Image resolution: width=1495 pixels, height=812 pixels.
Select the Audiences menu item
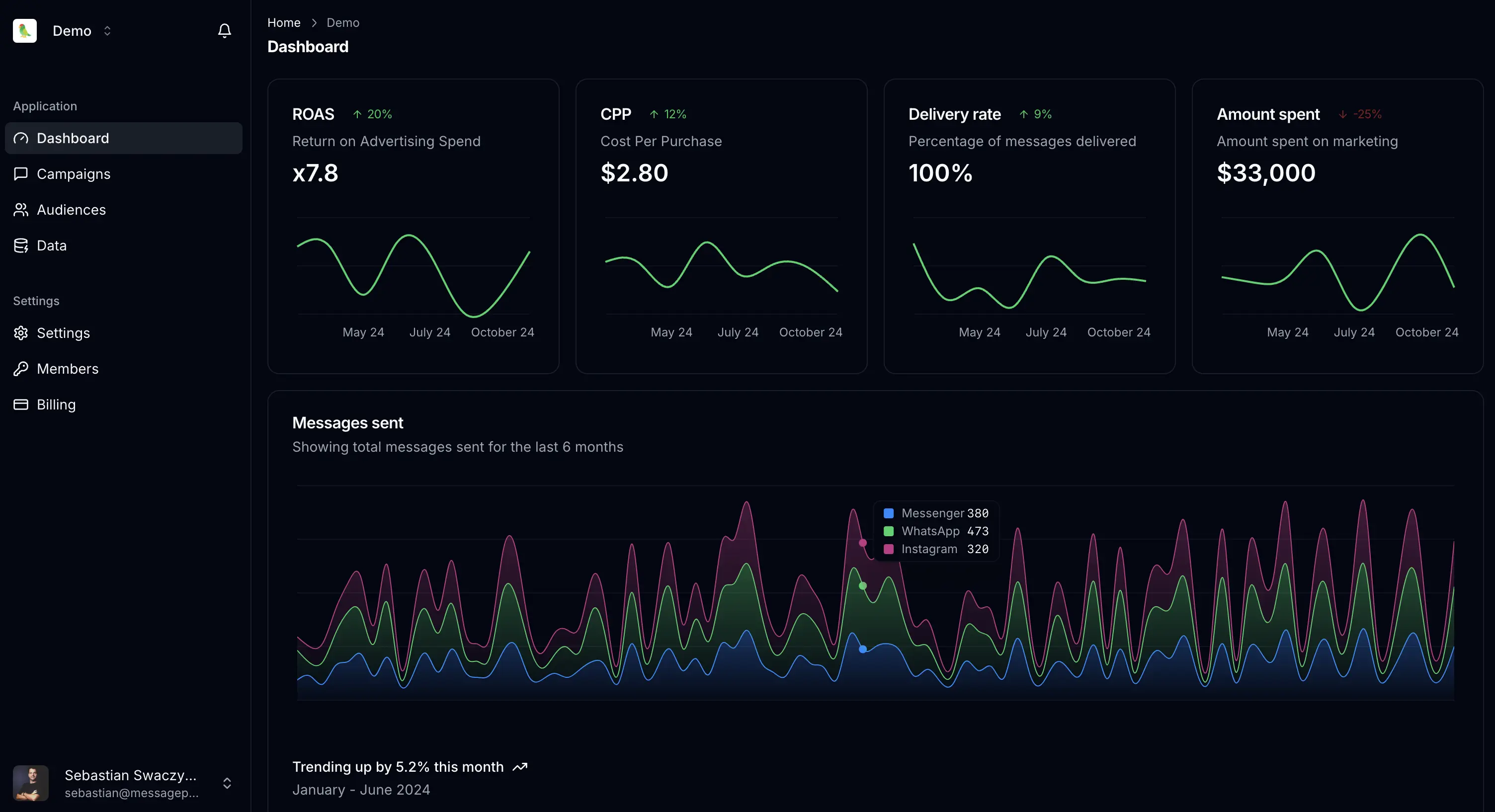(x=71, y=210)
